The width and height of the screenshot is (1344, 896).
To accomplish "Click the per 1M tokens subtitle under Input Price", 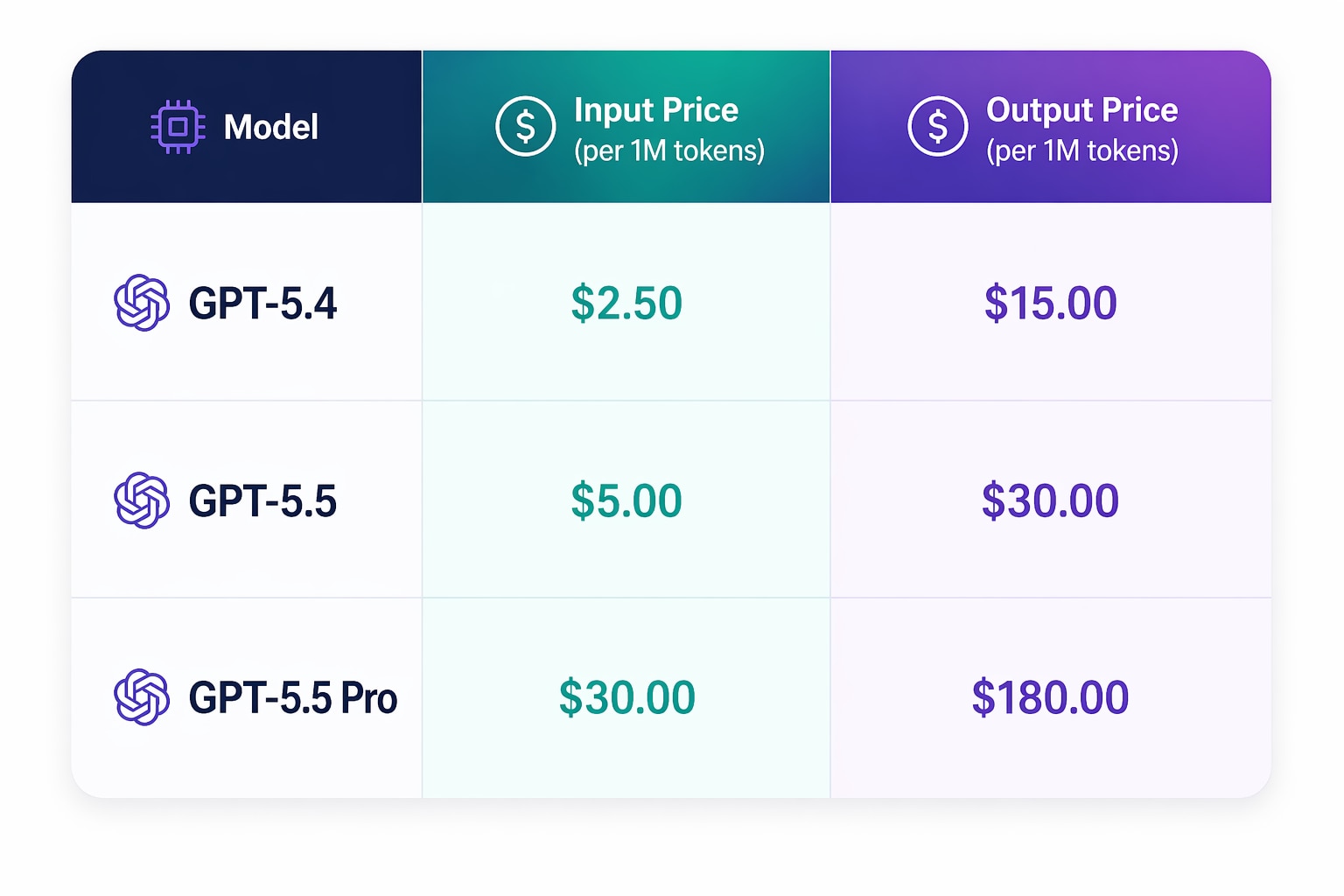I will [x=669, y=151].
